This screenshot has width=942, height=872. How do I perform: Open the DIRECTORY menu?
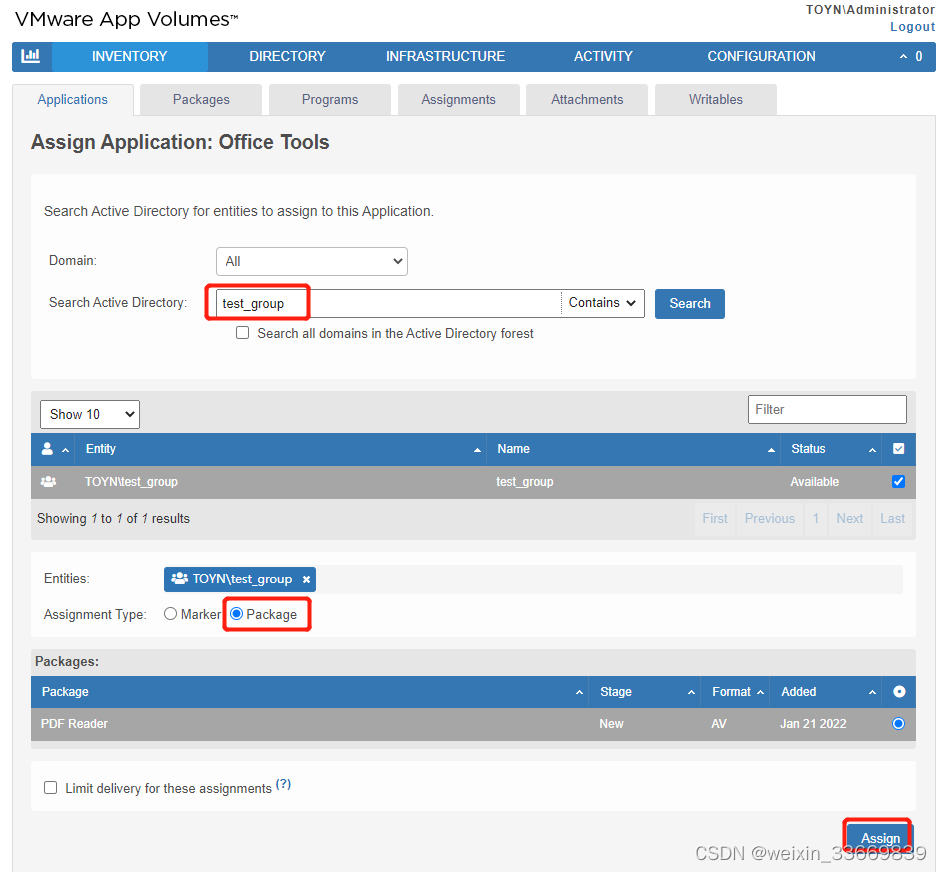pyautogui.click(x=287, y=56)
